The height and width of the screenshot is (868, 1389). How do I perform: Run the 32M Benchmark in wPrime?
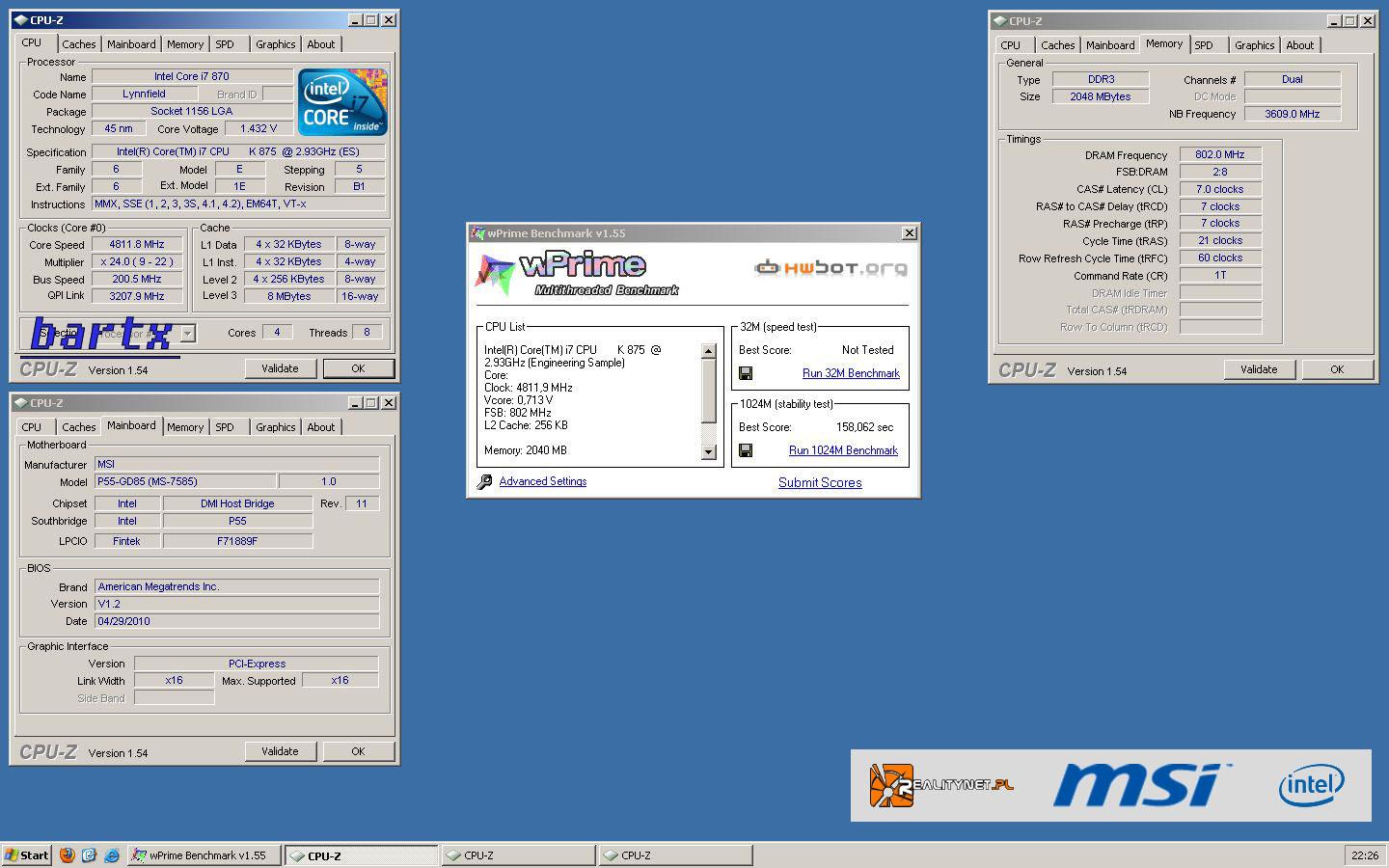click(851, 373)
